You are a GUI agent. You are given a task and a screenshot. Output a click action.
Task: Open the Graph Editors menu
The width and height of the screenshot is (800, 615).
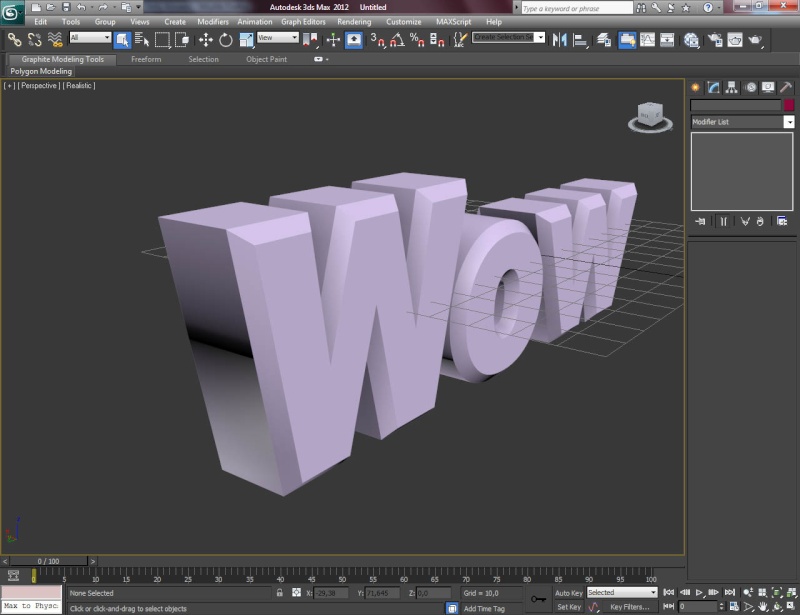(303, 22)
